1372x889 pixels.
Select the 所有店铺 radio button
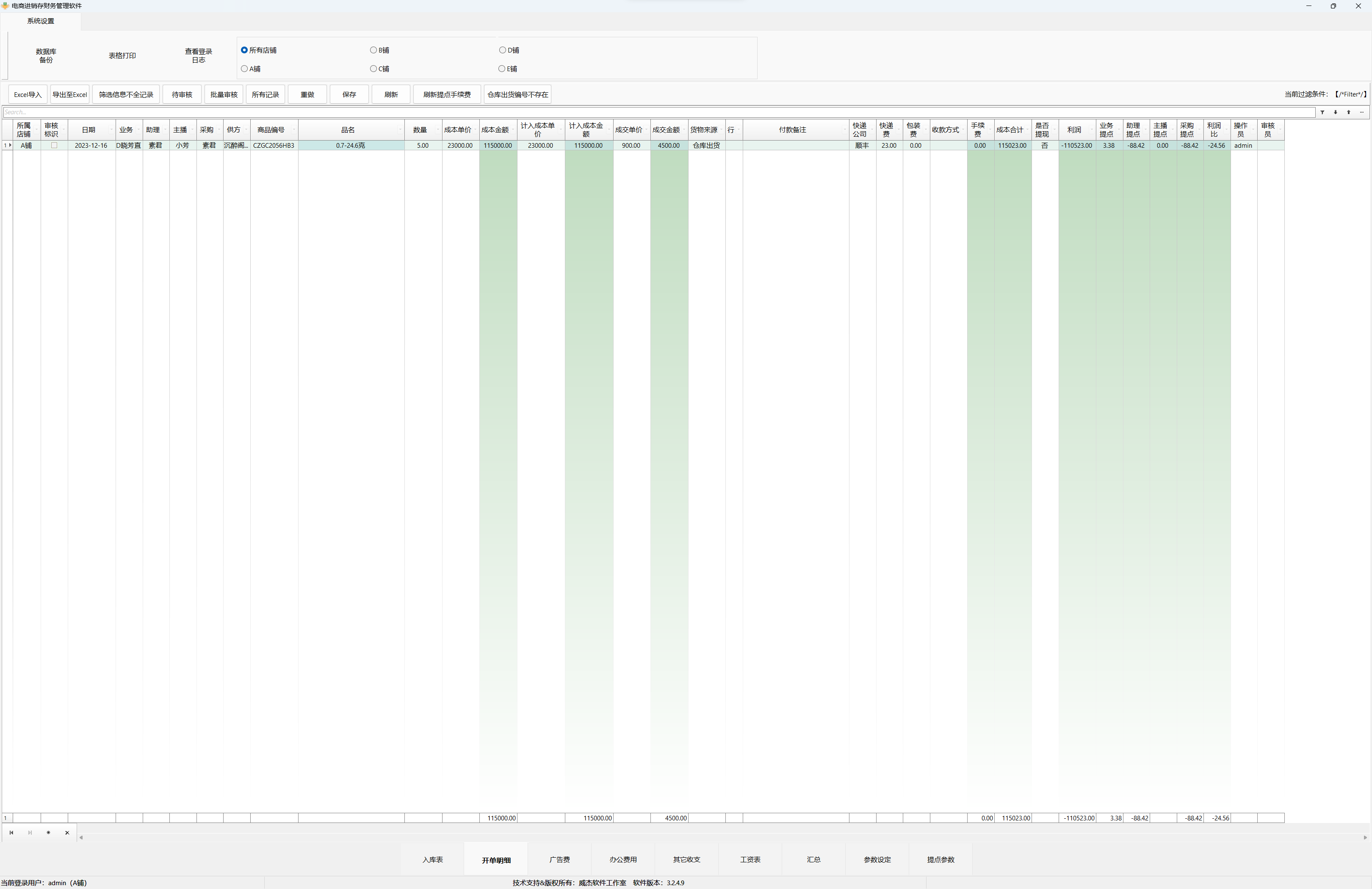point(244,50)
